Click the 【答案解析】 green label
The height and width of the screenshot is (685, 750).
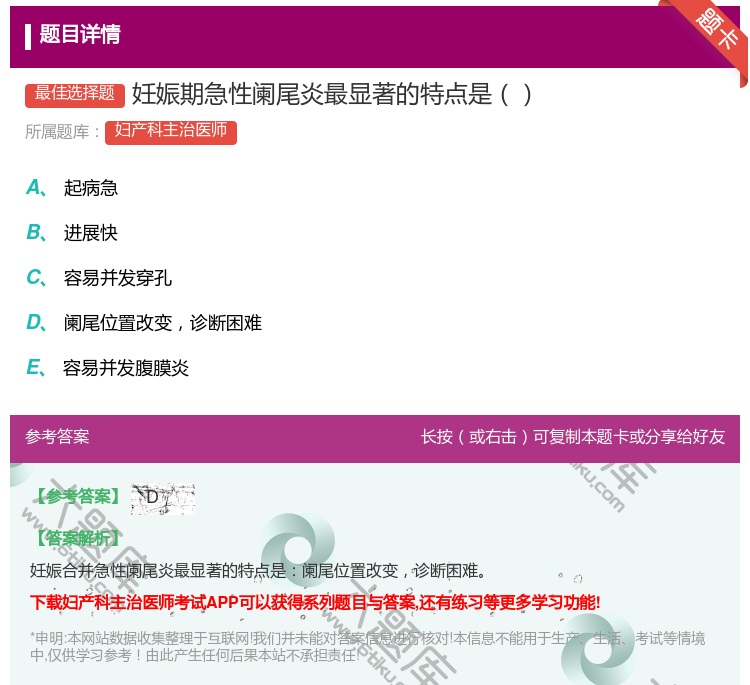point(78,538)
